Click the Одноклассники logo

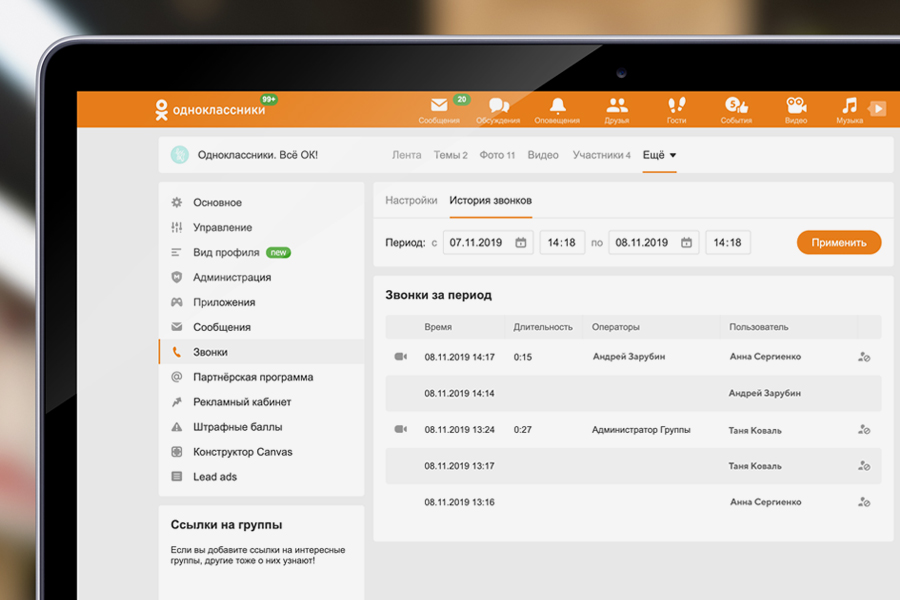click(210, 110)
